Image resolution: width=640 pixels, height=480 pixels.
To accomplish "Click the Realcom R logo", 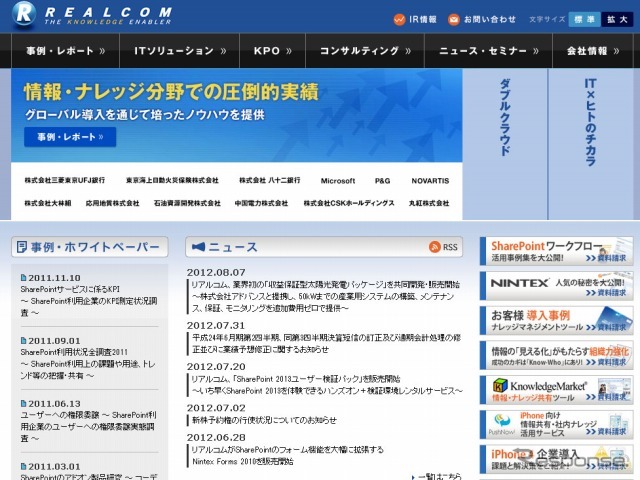I will click(x=24, y=14).
